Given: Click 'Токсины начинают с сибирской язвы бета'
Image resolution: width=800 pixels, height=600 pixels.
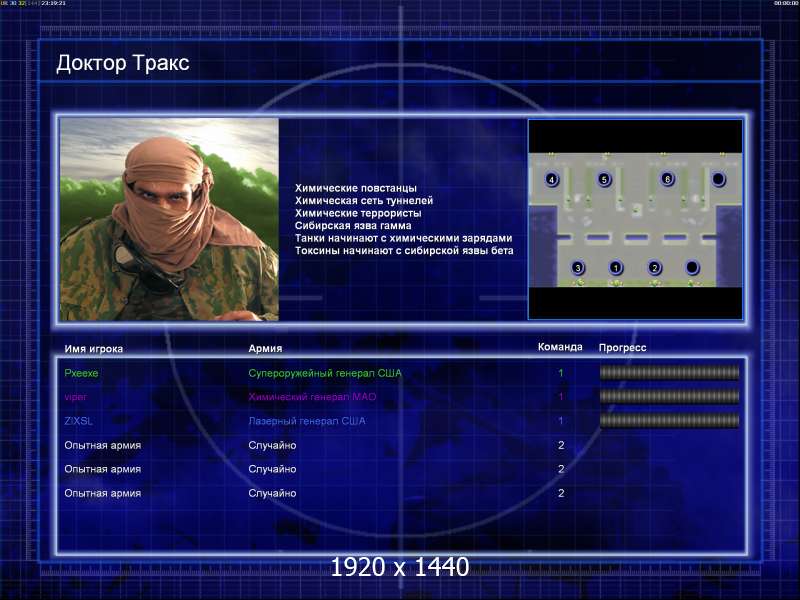Looking at the screenshot, I should coord(404,251).
